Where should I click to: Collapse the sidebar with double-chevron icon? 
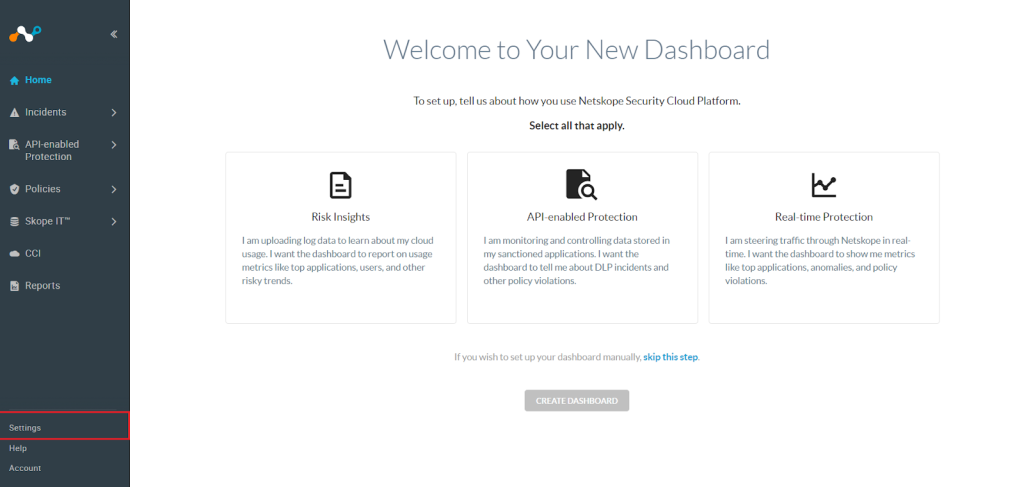114,34
